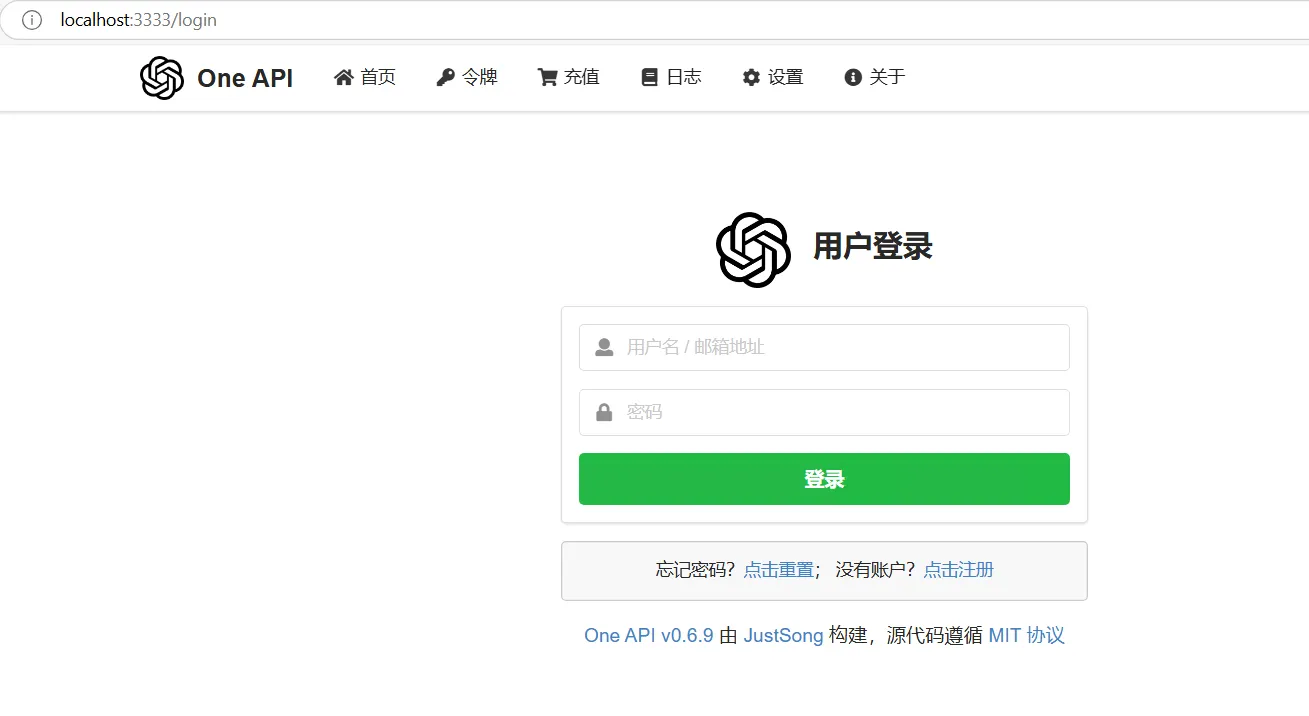This screenshot has width=1309, height=716.
Task: Open the 日志 menu item
Action: point(672,77)
